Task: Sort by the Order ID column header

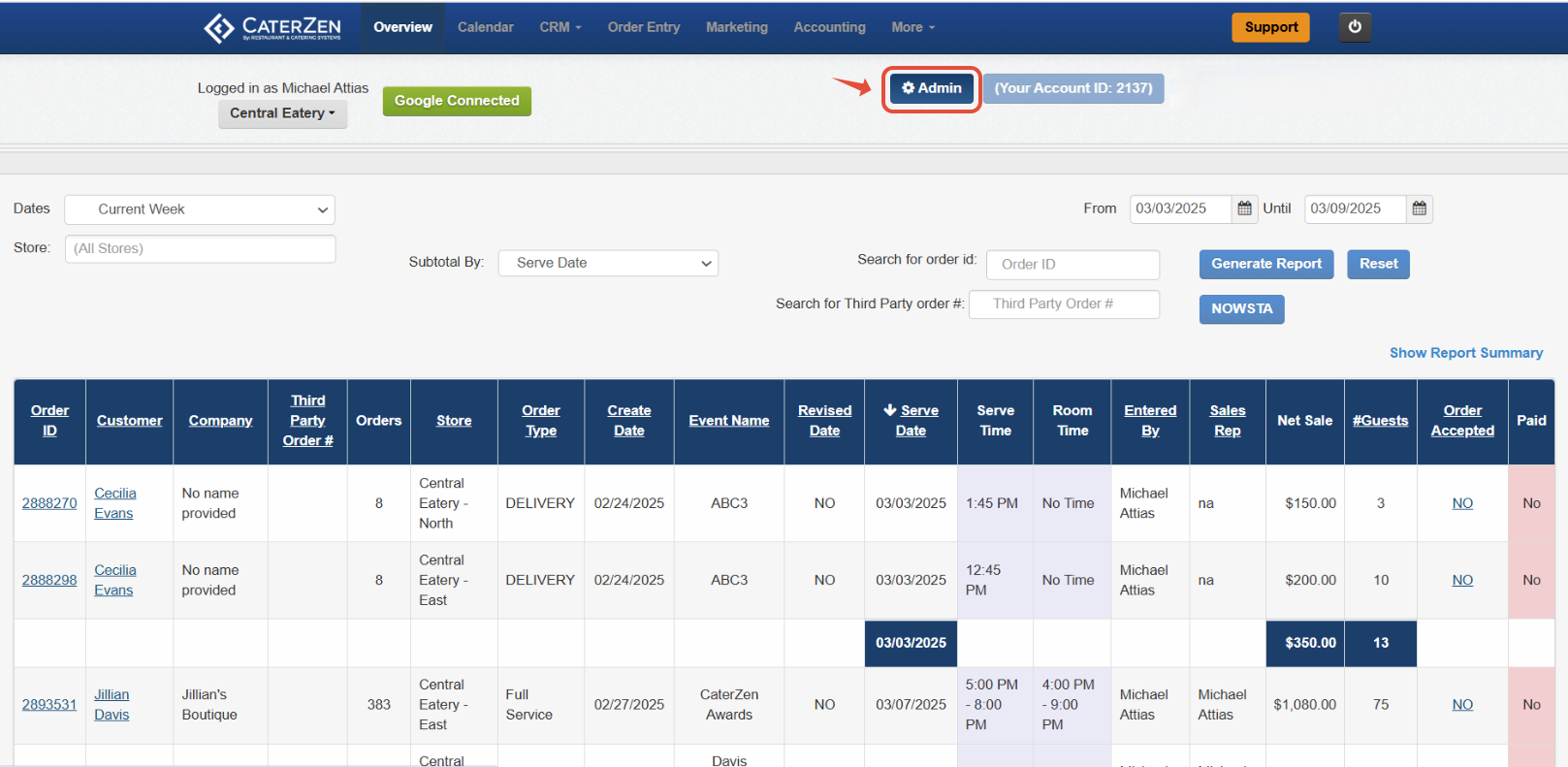Action: click(x=49, y=421)
